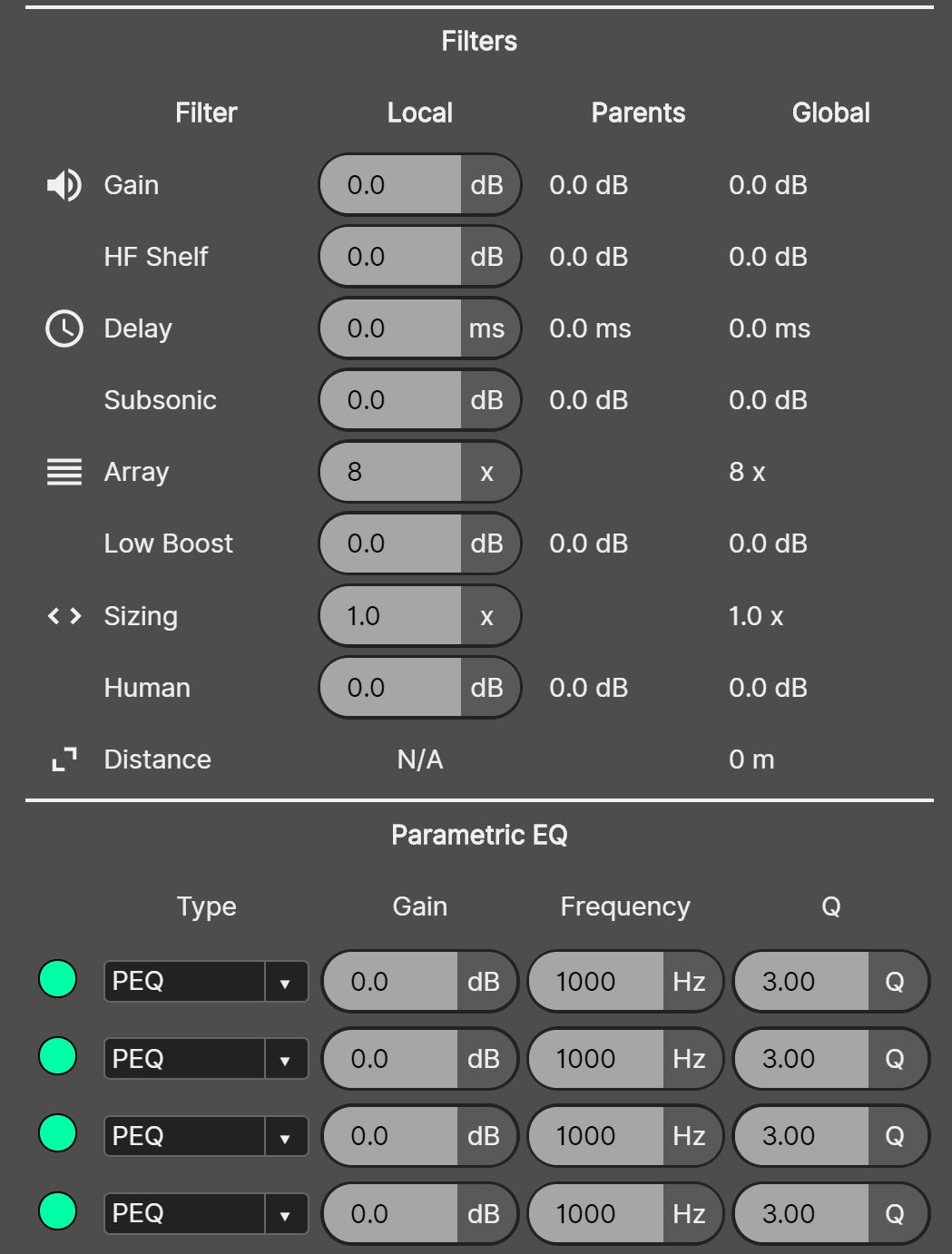
Task: Click the stacked lines Array icon
Action: pos(64,472)
